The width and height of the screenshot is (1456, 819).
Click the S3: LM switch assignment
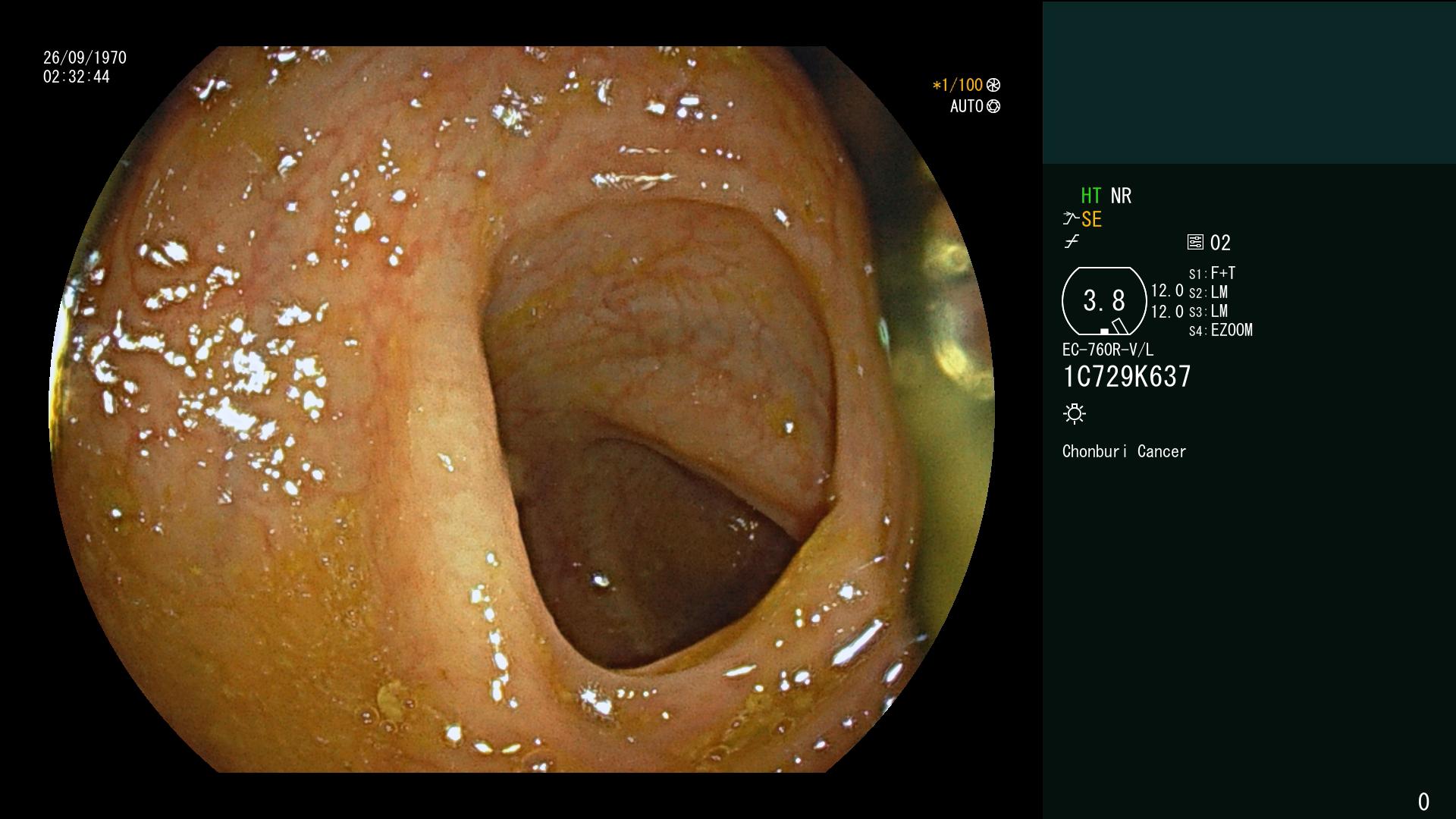click(1208, 312)
